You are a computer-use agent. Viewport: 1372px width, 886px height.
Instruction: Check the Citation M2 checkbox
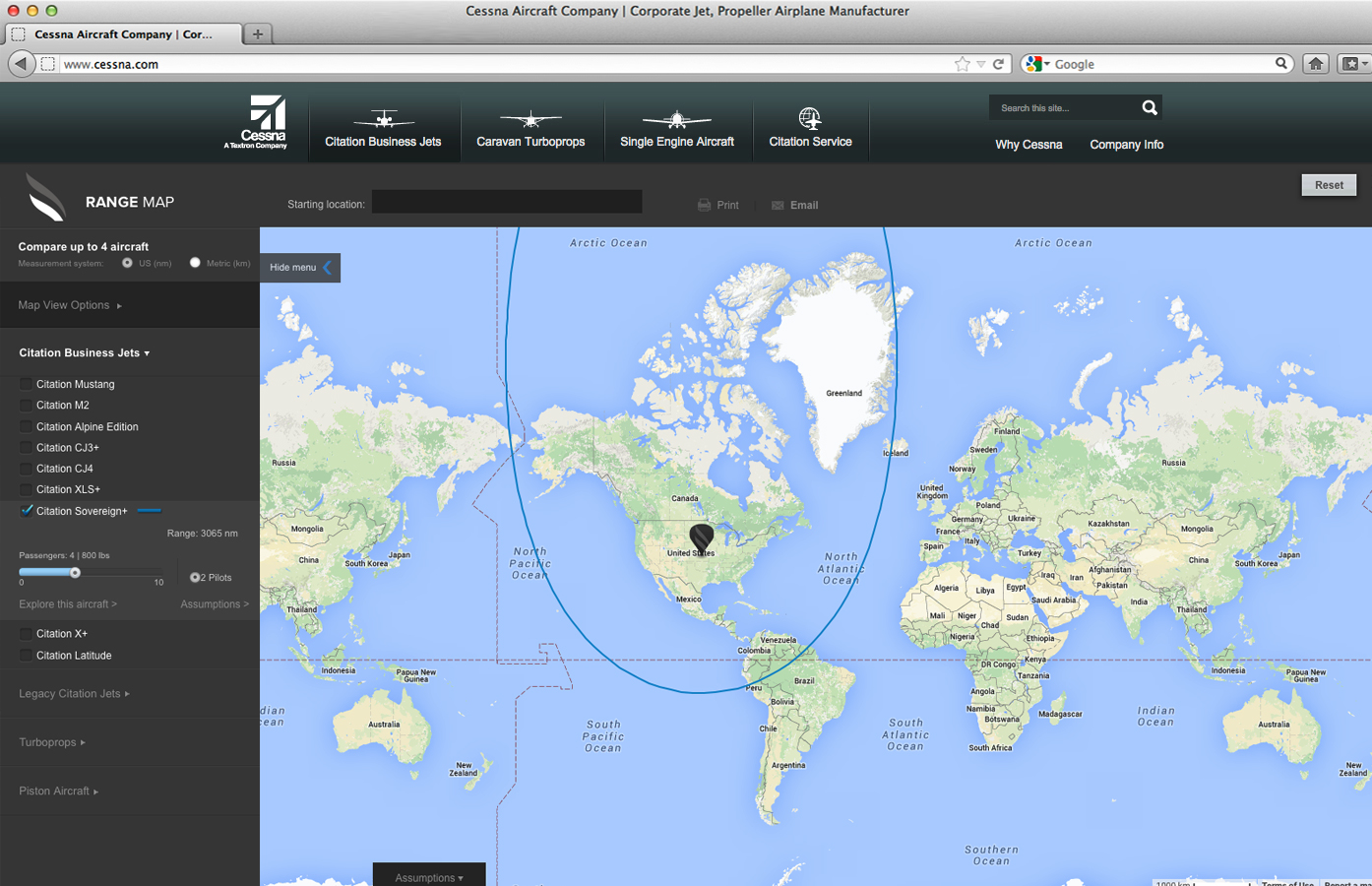[26, 405]
